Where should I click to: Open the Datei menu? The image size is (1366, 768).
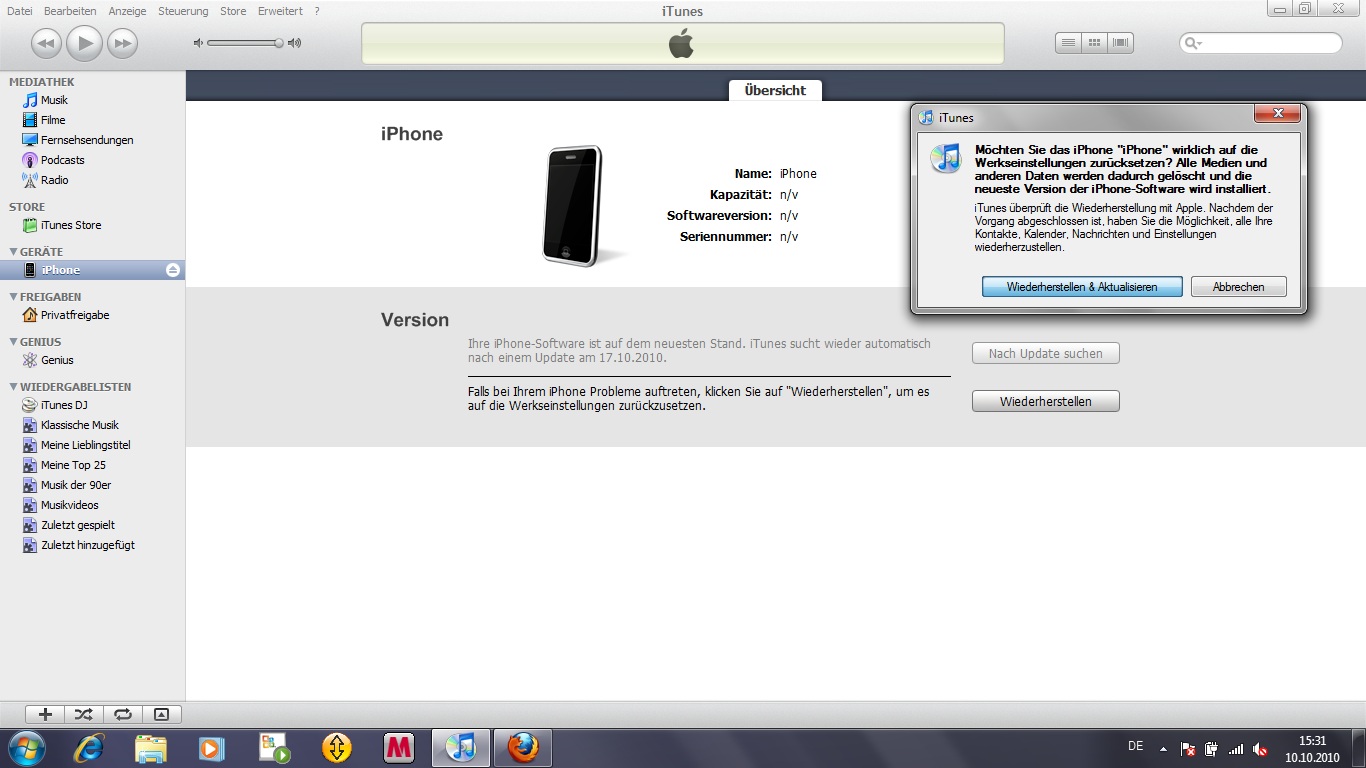pos(19,11)
